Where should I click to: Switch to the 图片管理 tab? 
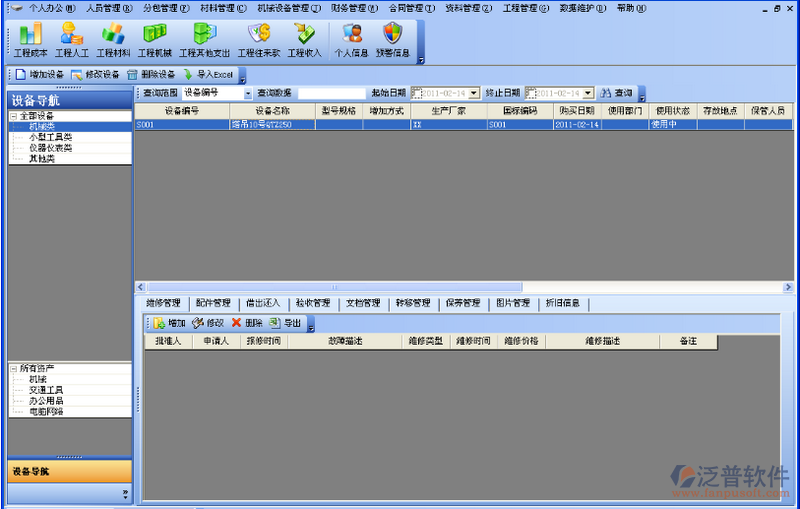click(x=513, y=303)
